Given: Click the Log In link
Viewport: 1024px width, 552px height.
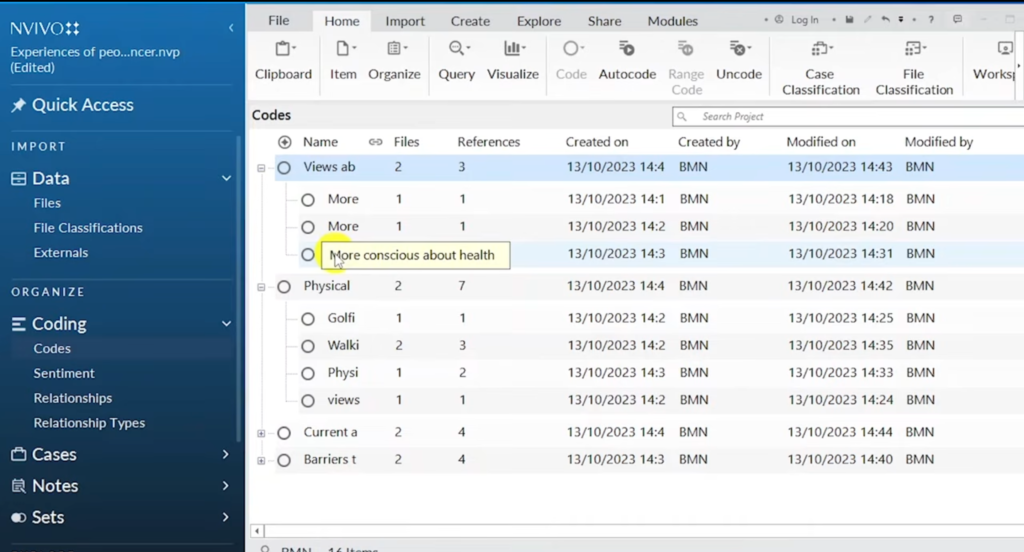Looking at the screenshot, I should (805, 20).
